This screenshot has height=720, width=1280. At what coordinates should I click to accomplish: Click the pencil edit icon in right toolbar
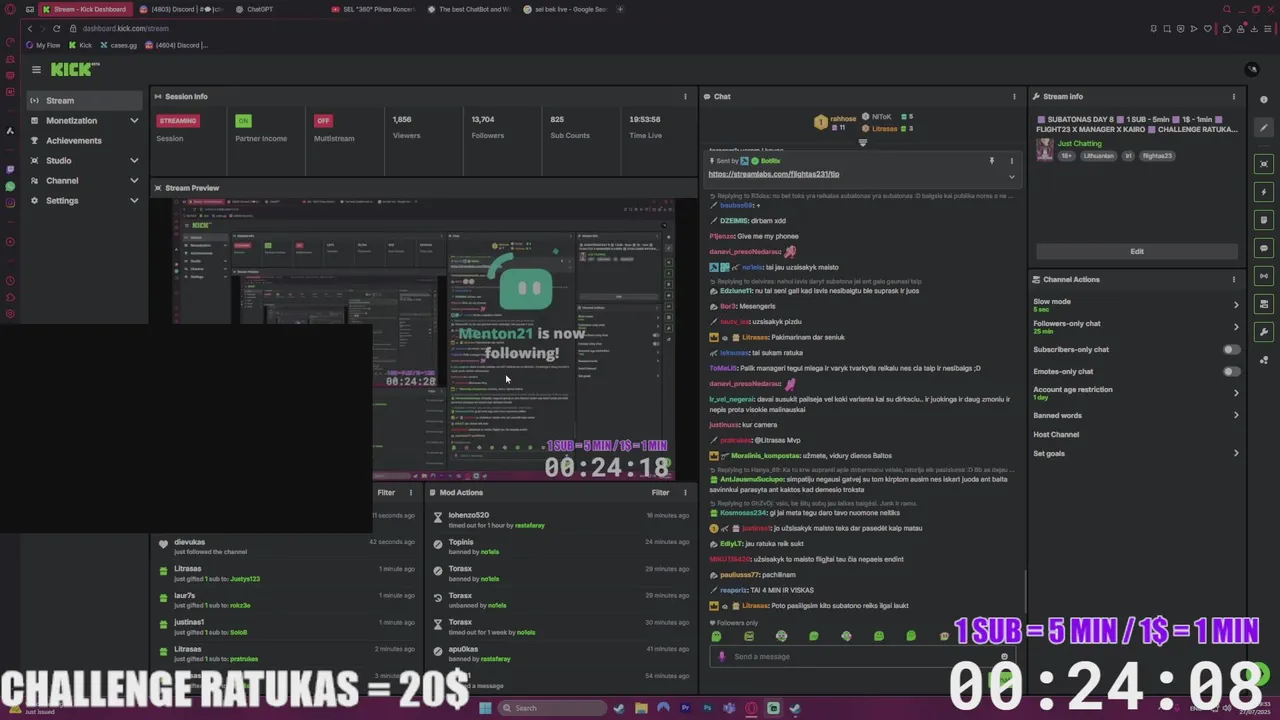coord(1264,128)
